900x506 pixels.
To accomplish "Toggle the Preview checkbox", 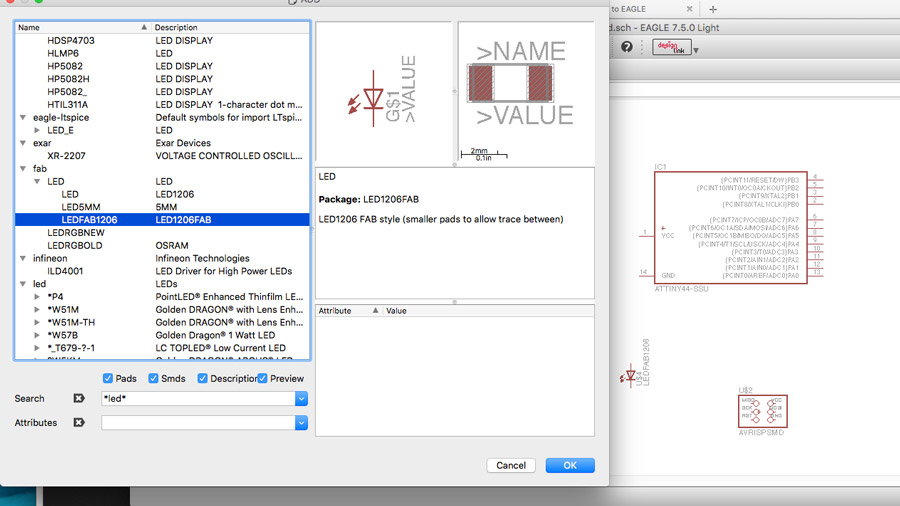I will coord(262,378).
